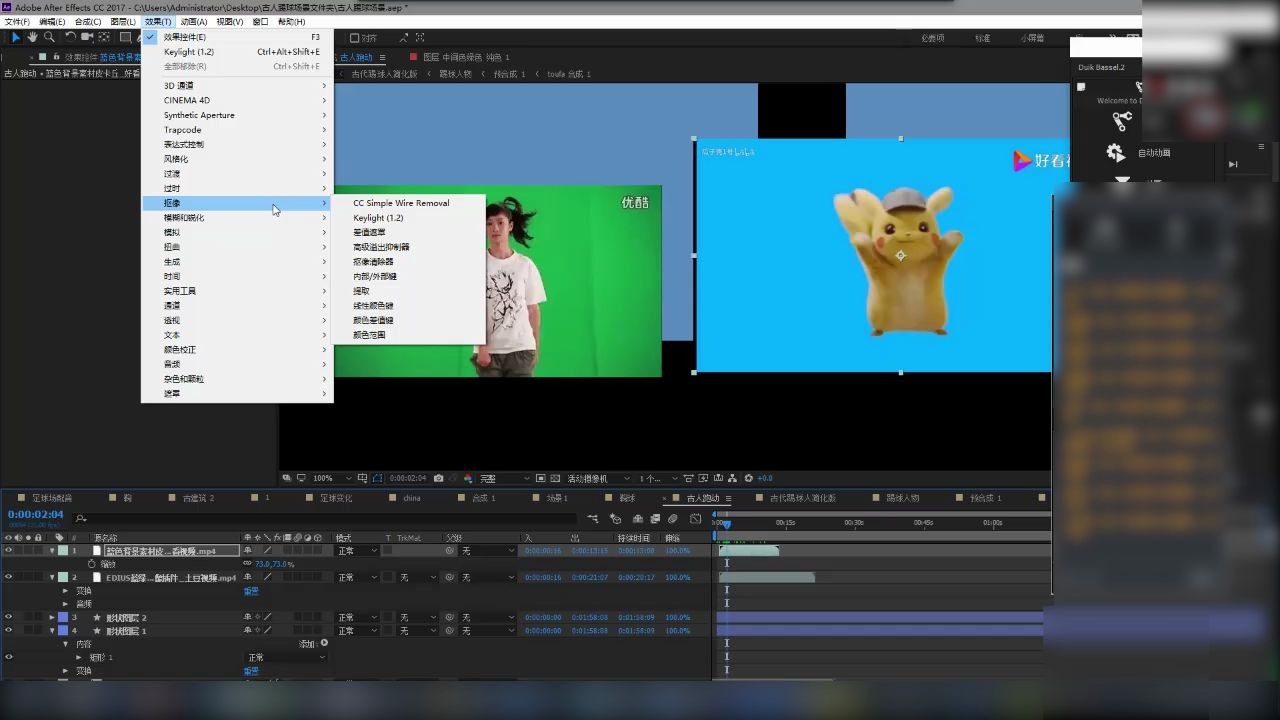Hide shape layer 形状图层 2
Viewport: 1280px width, 720px height.
9,617
